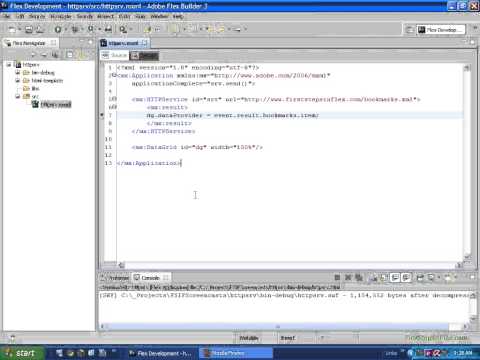Switch the editor to Source mode

115,55
